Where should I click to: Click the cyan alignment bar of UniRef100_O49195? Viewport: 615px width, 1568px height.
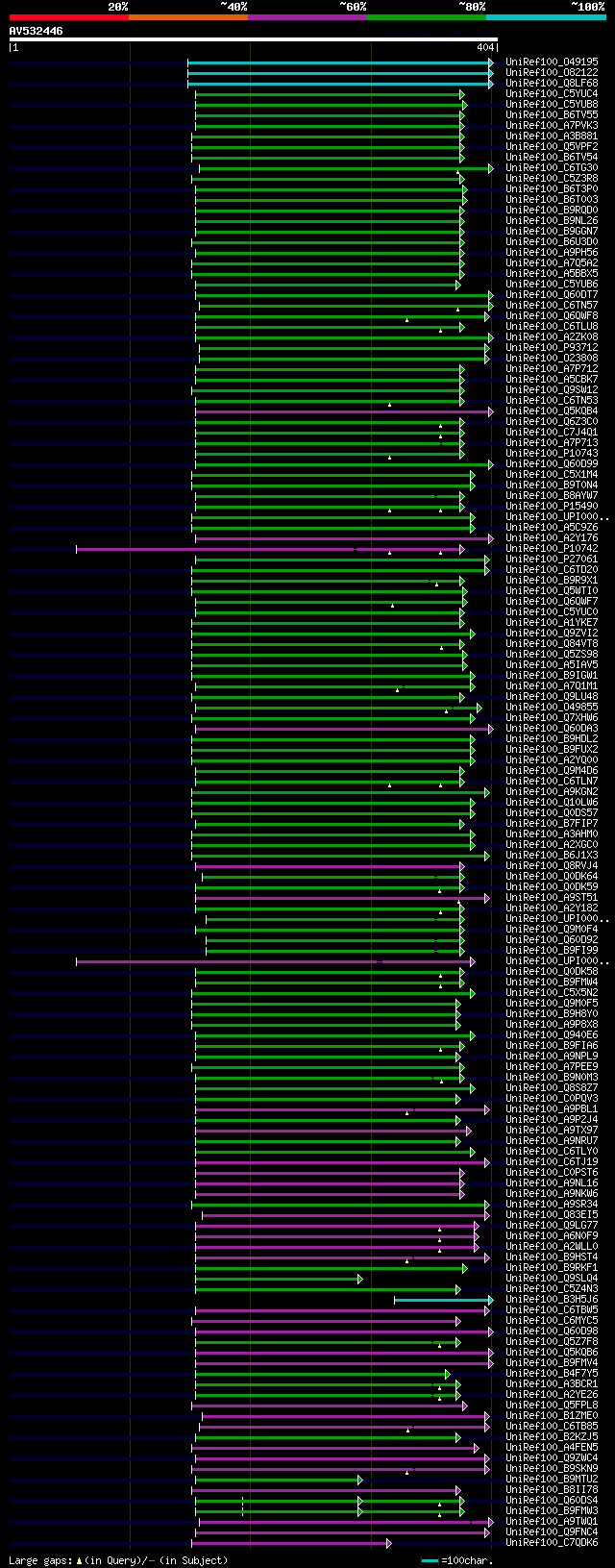pos(338,62)
